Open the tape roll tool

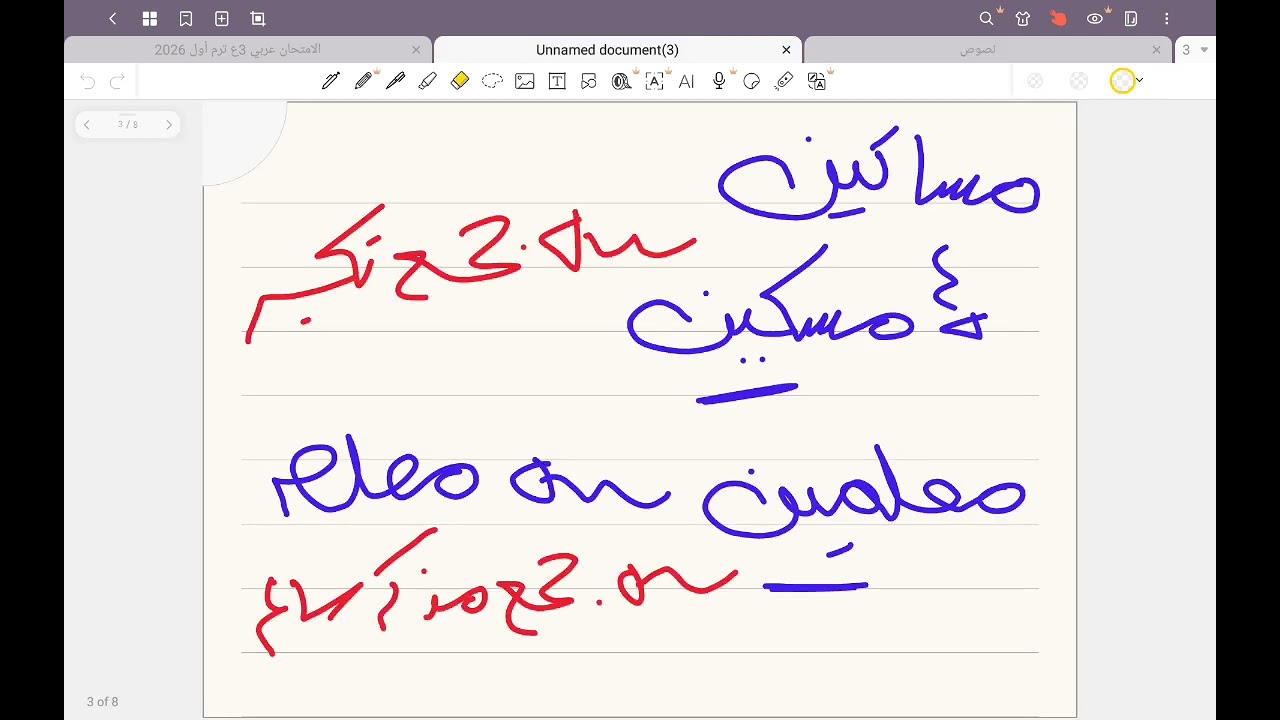(621, 81)
